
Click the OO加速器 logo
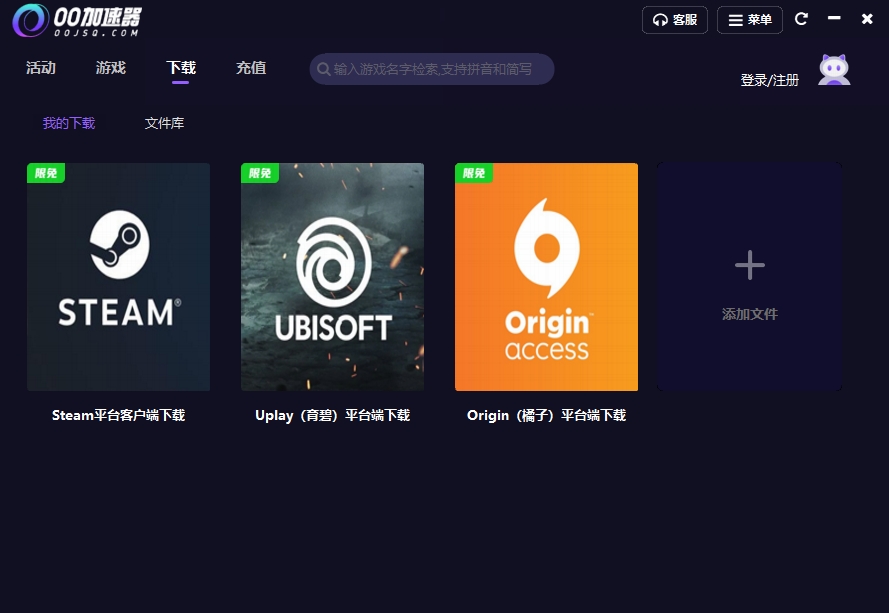(77, 21)
